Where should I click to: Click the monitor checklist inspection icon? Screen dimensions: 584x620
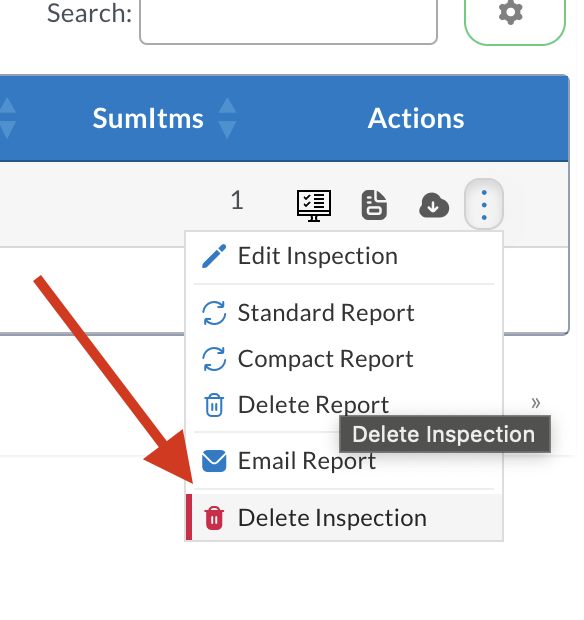pyautogui.click(x=314, y=205)
